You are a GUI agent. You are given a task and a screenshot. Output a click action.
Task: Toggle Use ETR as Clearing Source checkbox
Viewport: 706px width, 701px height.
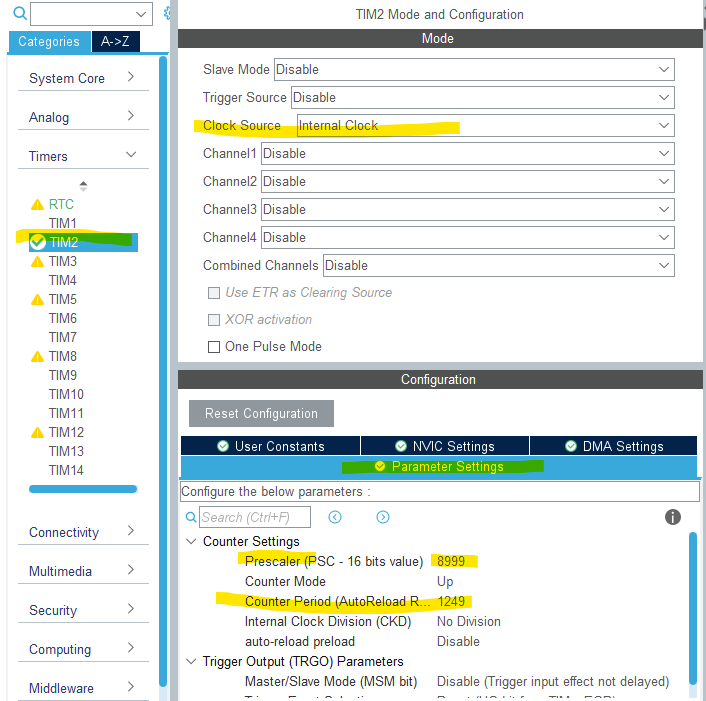coord(214,293)
